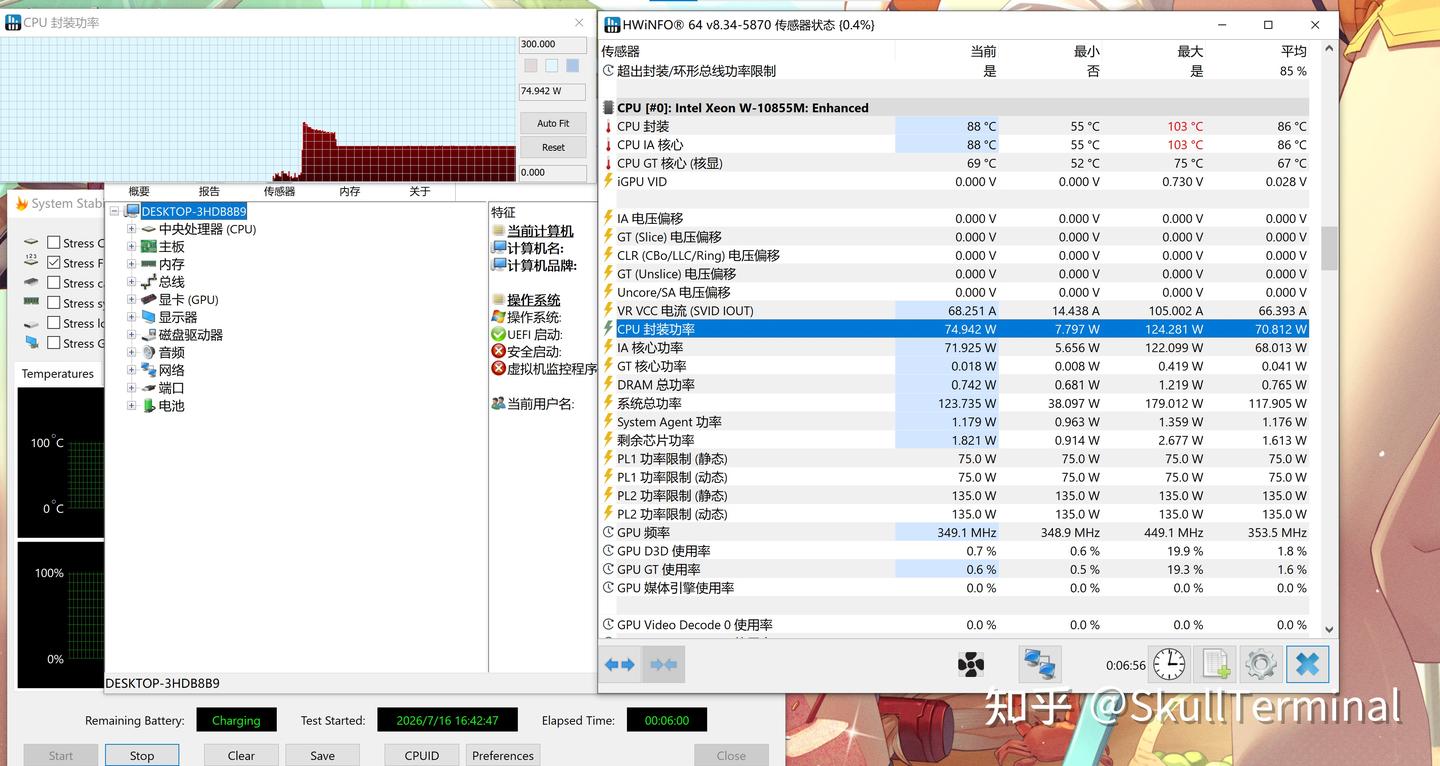The image size is (1440, 766).
Task: Click the CPU chip icon in sensor header
Action: [608, 107]
